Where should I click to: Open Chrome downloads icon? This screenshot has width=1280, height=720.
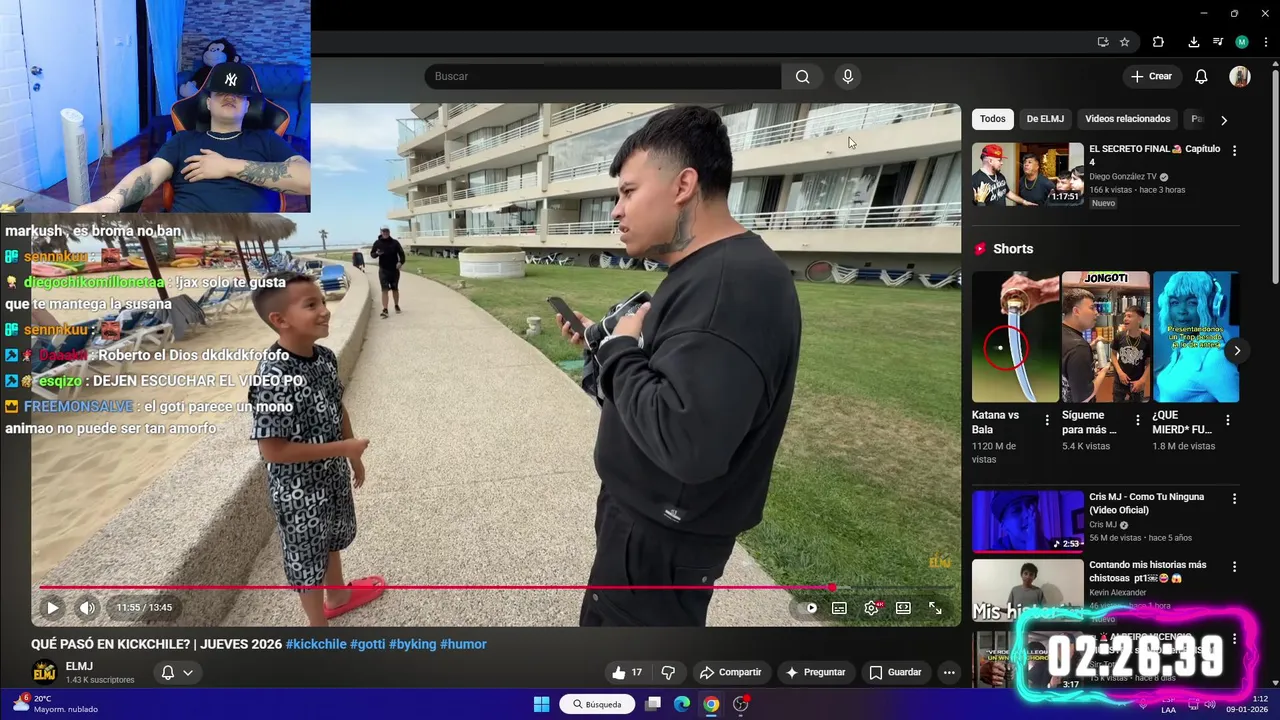pos(1193,42)
